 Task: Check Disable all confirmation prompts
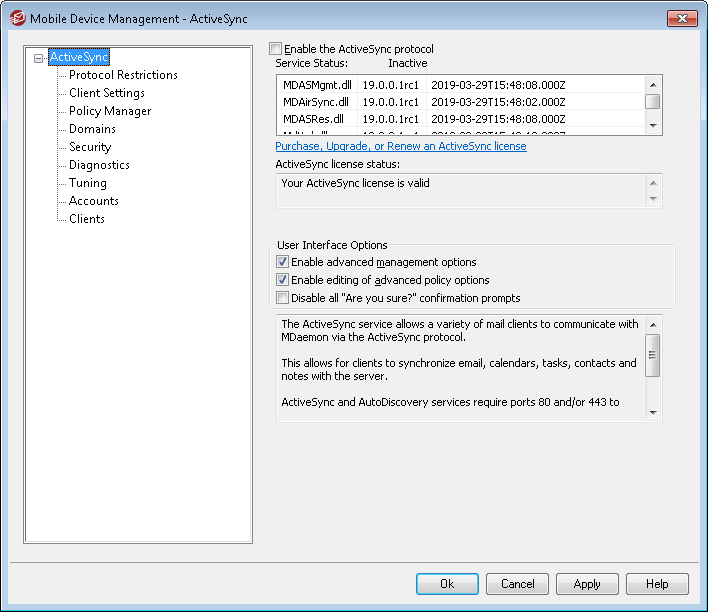[x=282, y=298]
